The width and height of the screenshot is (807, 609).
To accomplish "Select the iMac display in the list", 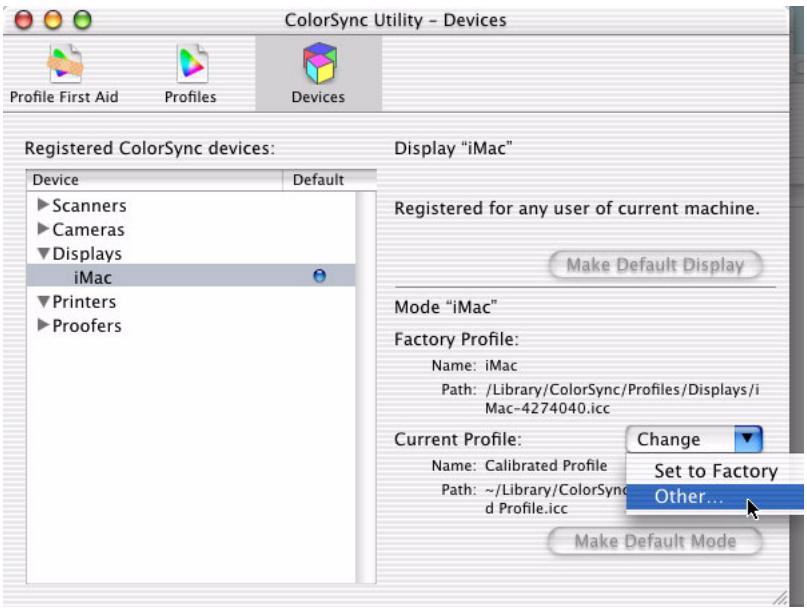I will tap(92, 278).
